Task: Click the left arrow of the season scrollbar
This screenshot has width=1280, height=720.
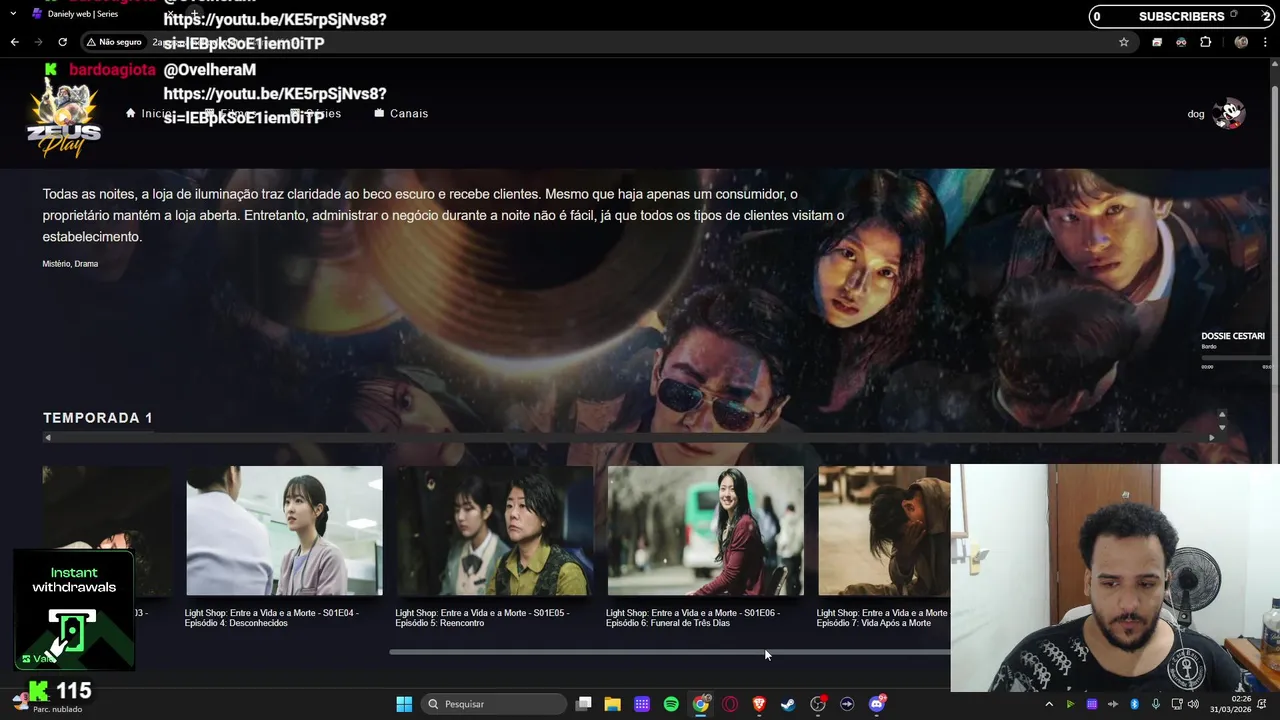Action: [47, 438]
